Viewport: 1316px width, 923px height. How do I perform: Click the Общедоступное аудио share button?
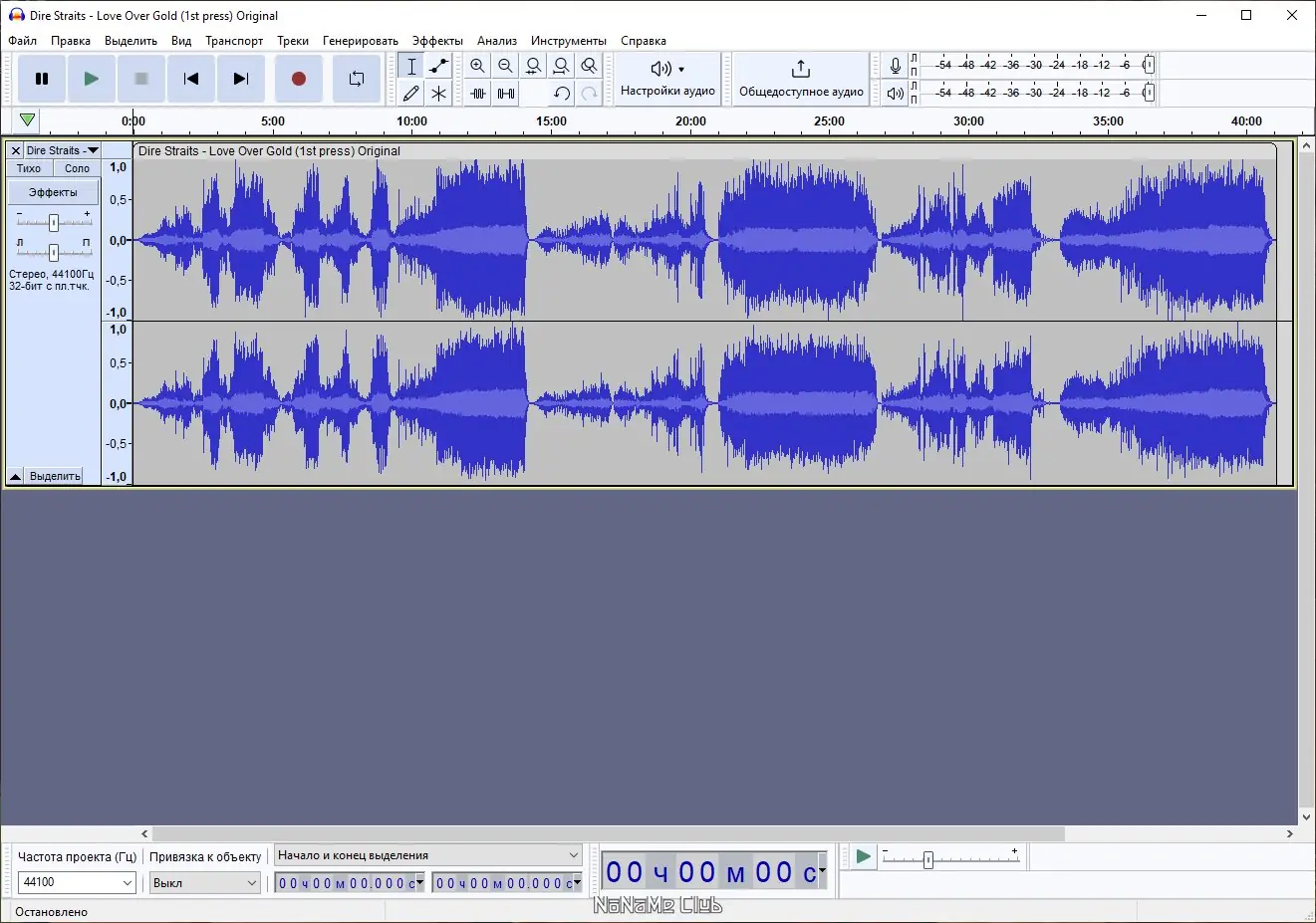801,79
